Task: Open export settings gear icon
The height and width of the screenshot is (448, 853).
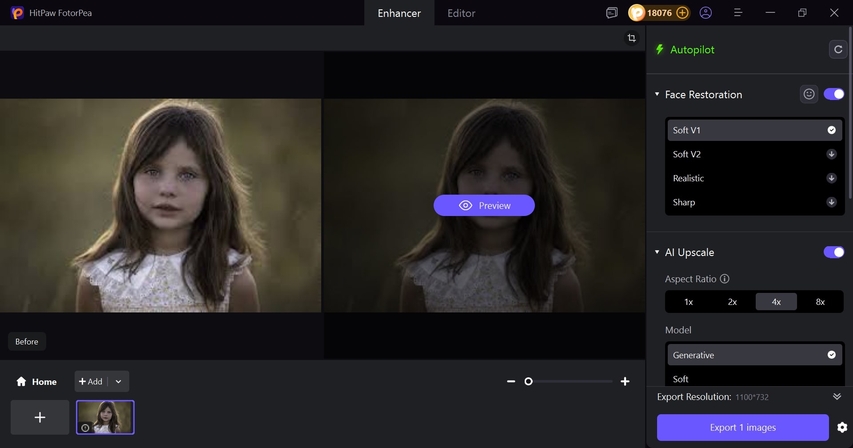Action: [x=842, y=428]
